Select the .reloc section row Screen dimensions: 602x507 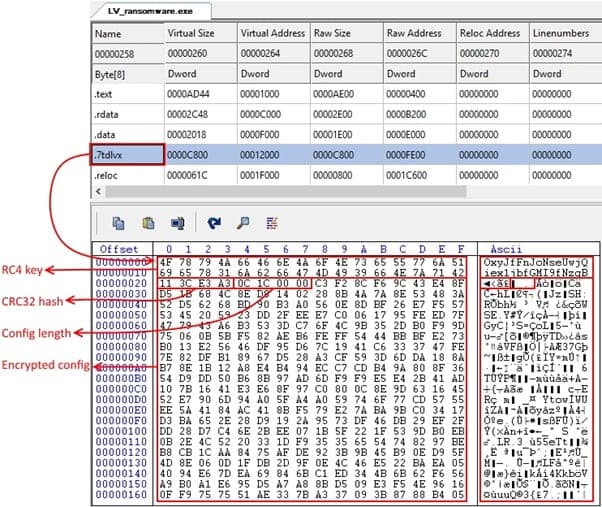point(347,175)
